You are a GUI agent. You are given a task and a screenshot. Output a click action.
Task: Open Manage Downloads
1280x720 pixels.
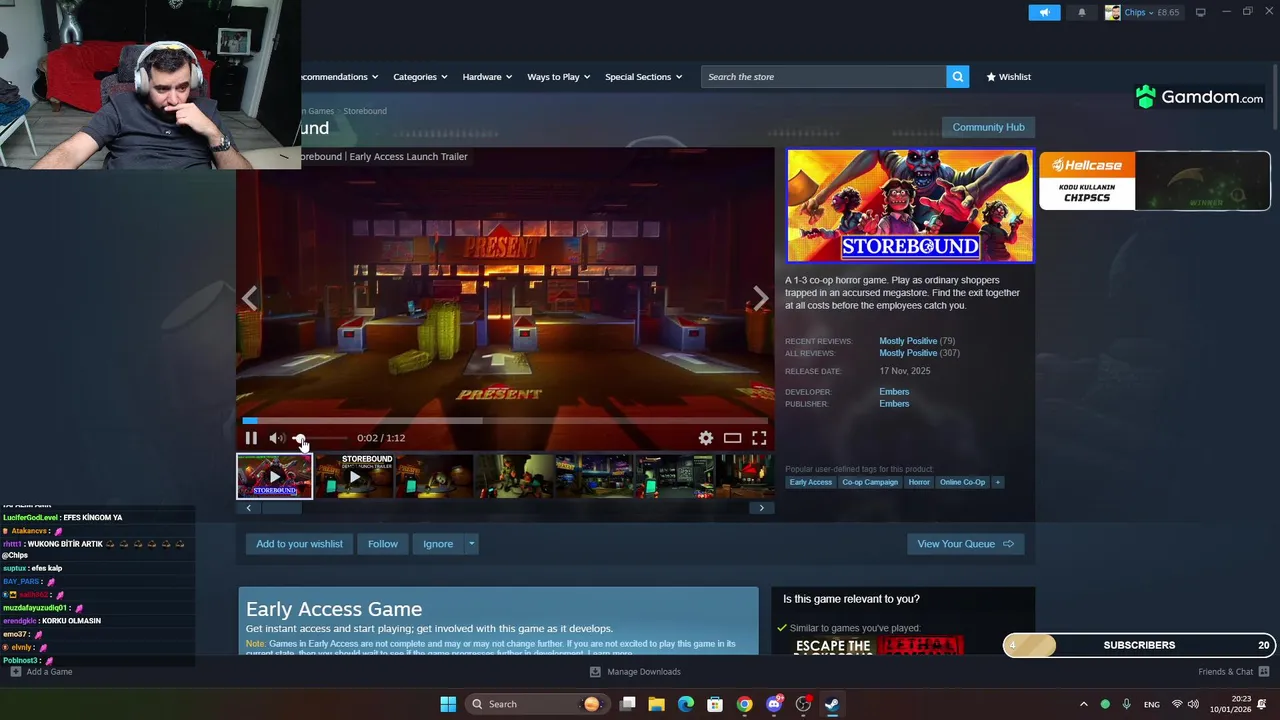(635, 672)
